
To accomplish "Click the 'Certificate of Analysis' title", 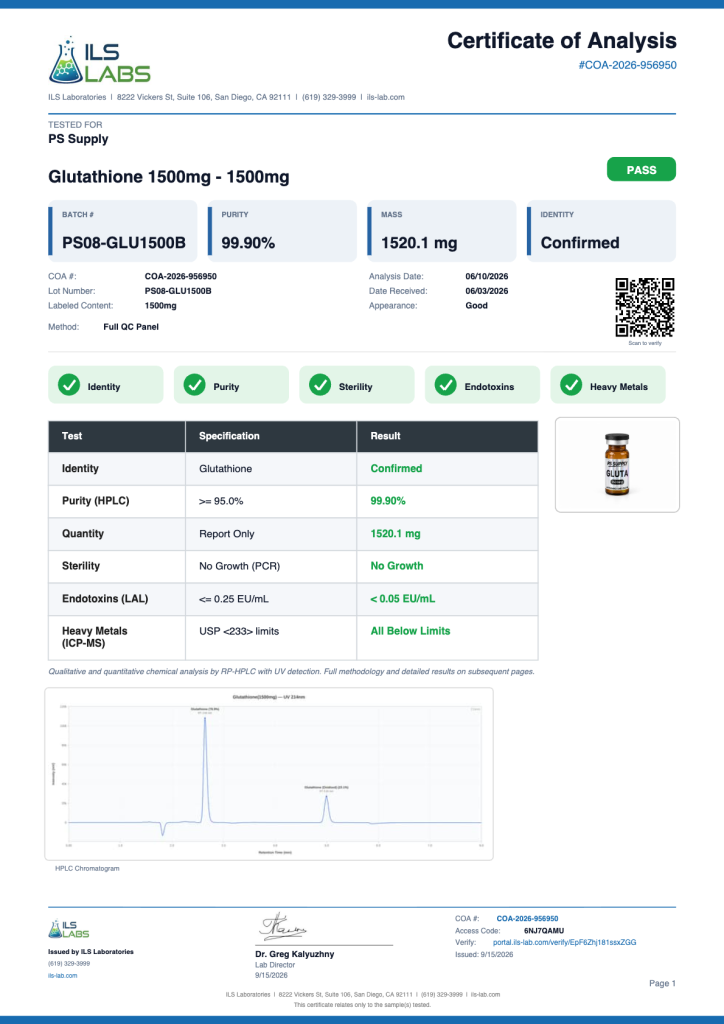I will click(x=562, y=41).
